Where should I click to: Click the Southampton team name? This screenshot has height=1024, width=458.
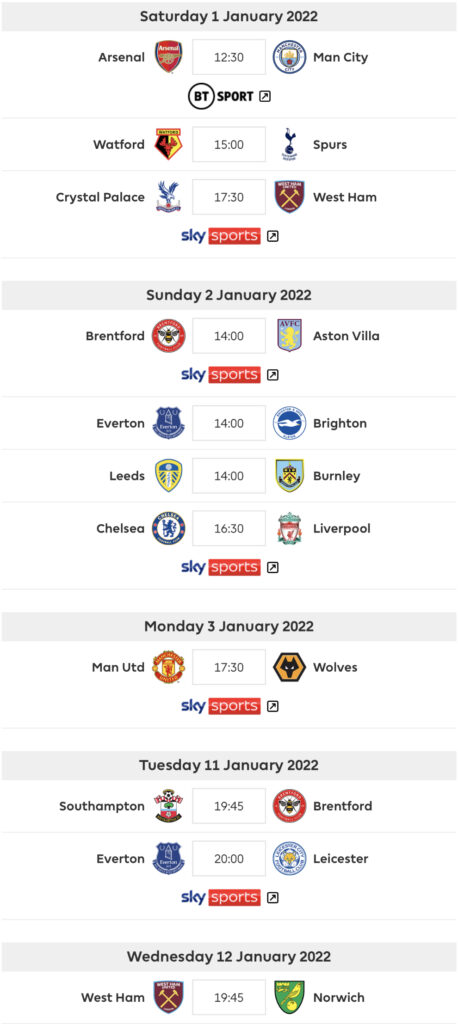[102, 806]
